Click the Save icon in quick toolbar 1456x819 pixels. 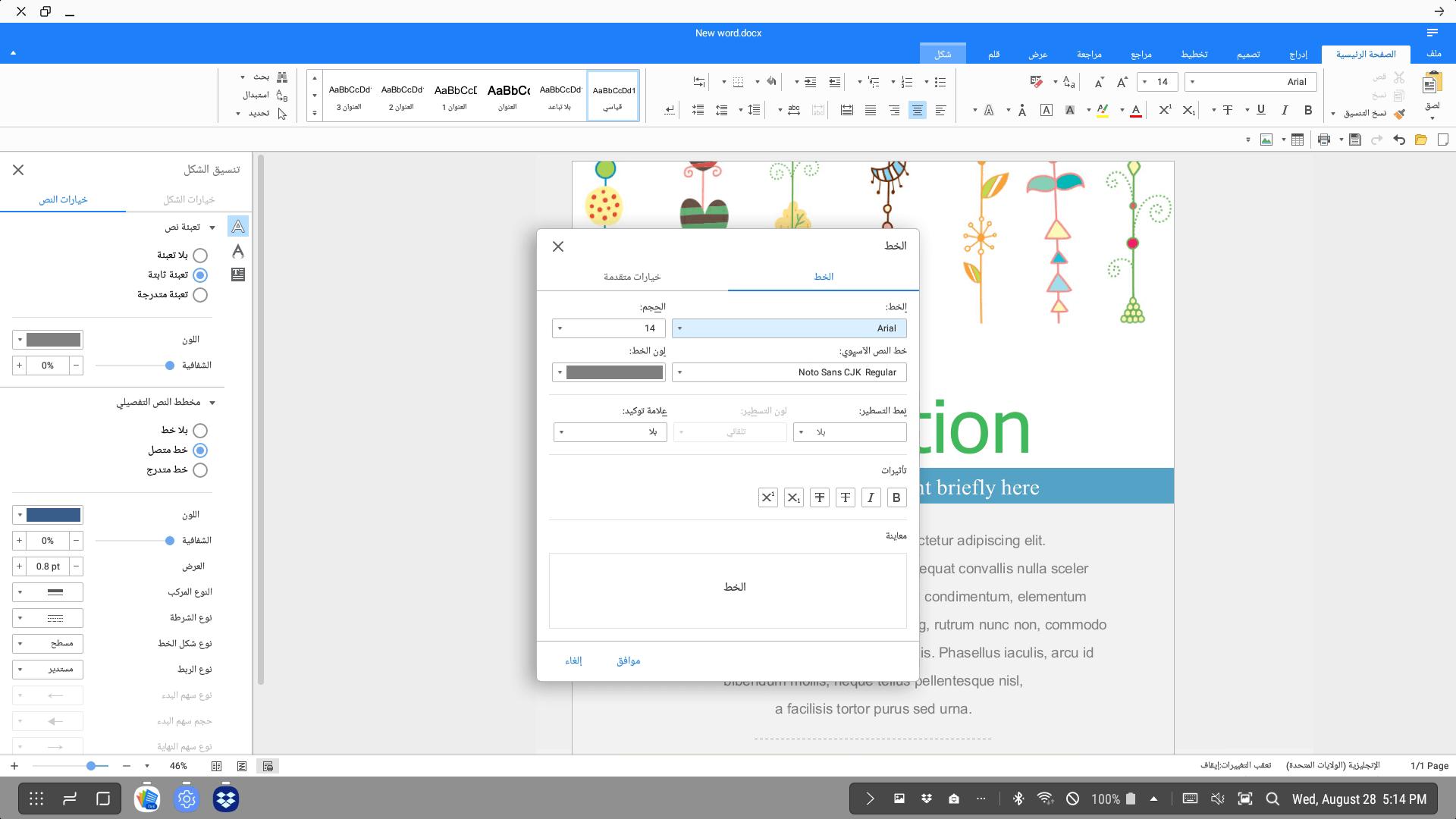click(x=1355, y=140)
